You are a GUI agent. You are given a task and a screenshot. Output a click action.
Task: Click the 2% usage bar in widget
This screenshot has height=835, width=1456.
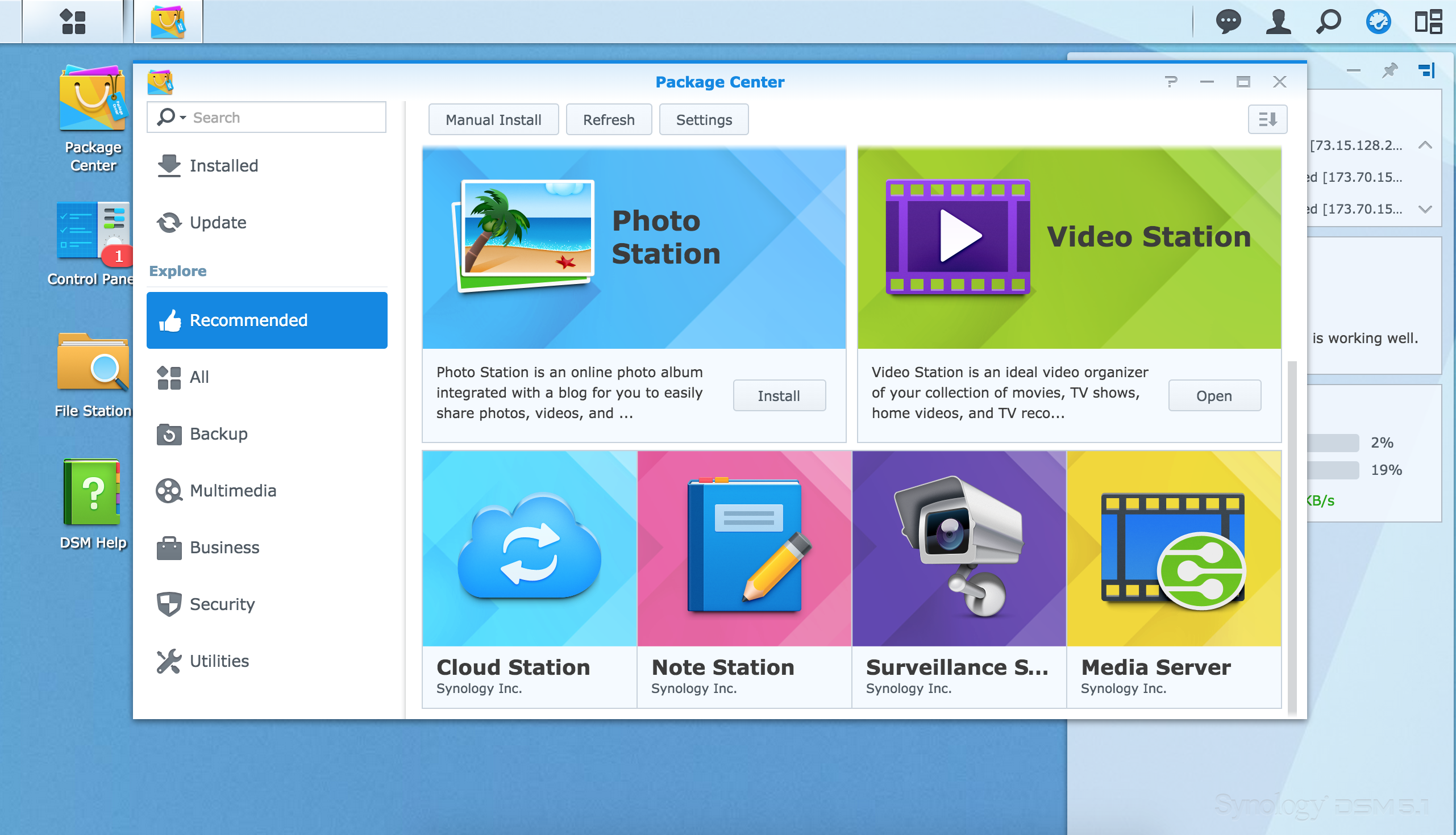[1333, 442]
